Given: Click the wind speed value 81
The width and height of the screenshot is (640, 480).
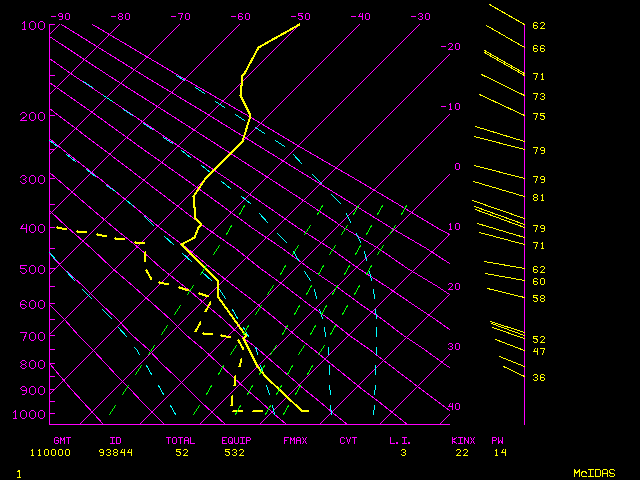Looking at the screenshot, I should click(x=538, y=198).
